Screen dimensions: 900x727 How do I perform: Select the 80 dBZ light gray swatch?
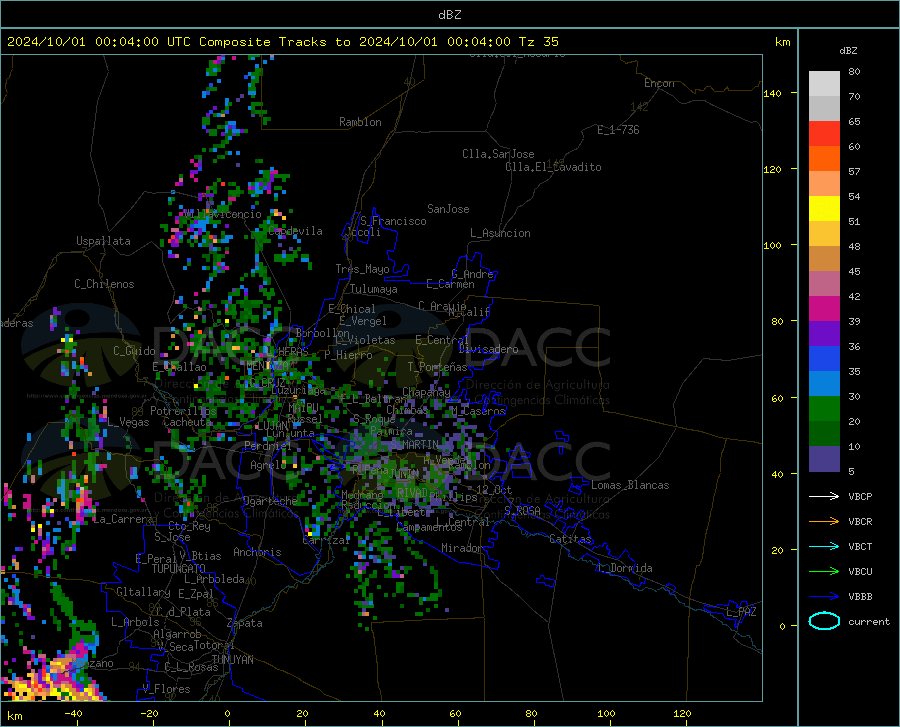pos(824,84)
